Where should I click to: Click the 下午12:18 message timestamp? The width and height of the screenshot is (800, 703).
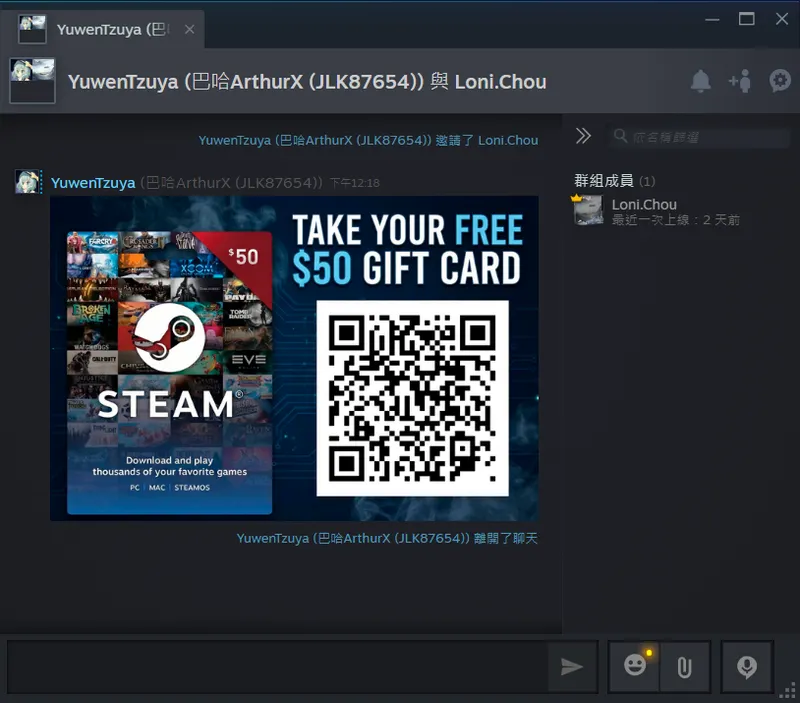355,183
